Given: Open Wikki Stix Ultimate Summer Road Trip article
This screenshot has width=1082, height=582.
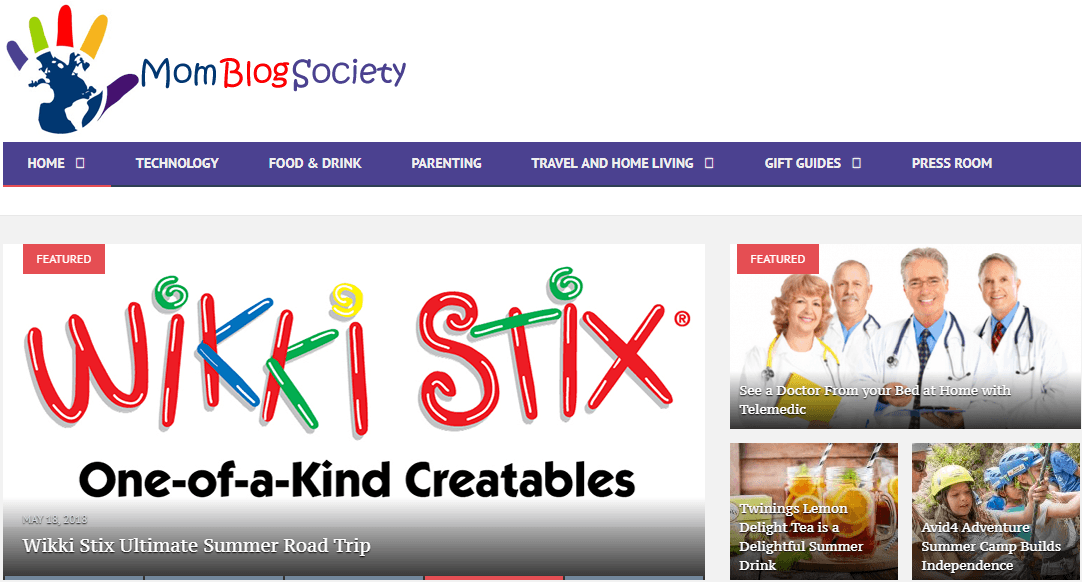Looking at the screenshot, I should coord(197,545).
